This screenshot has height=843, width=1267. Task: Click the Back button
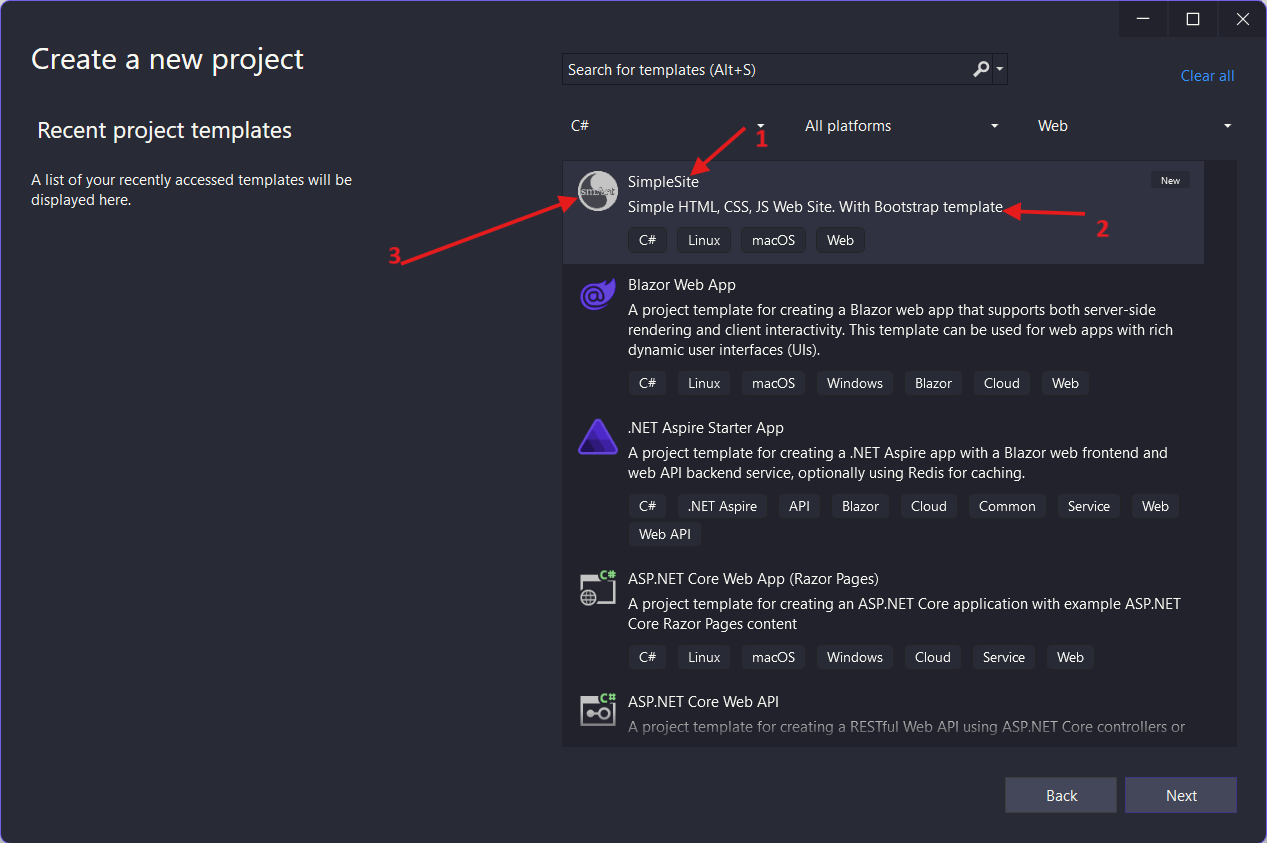(1060, 795)
